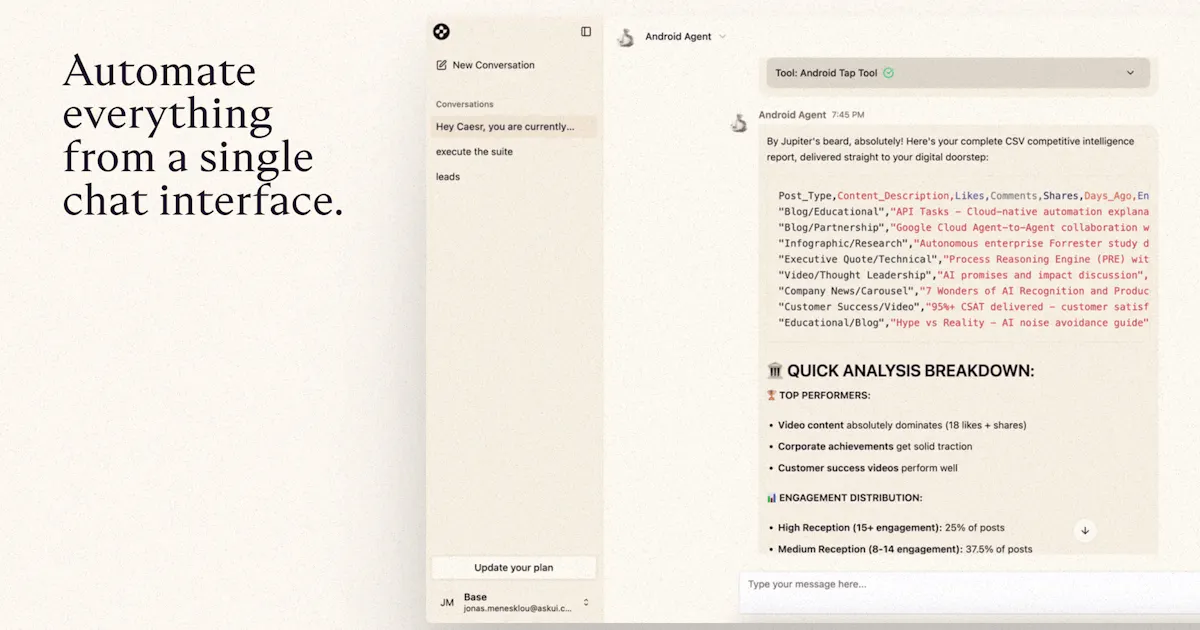Click the account email jonas.menesklou@askui.c...
Image resolution: width=1200 pixels, height=630 pixels.
(x=518, y=608)
